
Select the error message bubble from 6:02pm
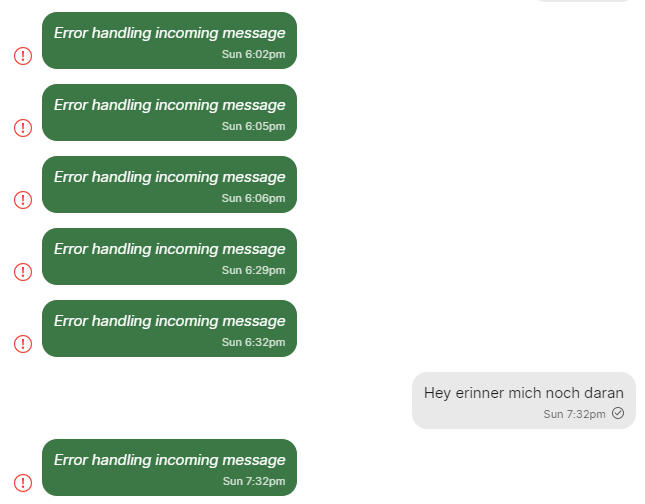click(x=169, y=40)
